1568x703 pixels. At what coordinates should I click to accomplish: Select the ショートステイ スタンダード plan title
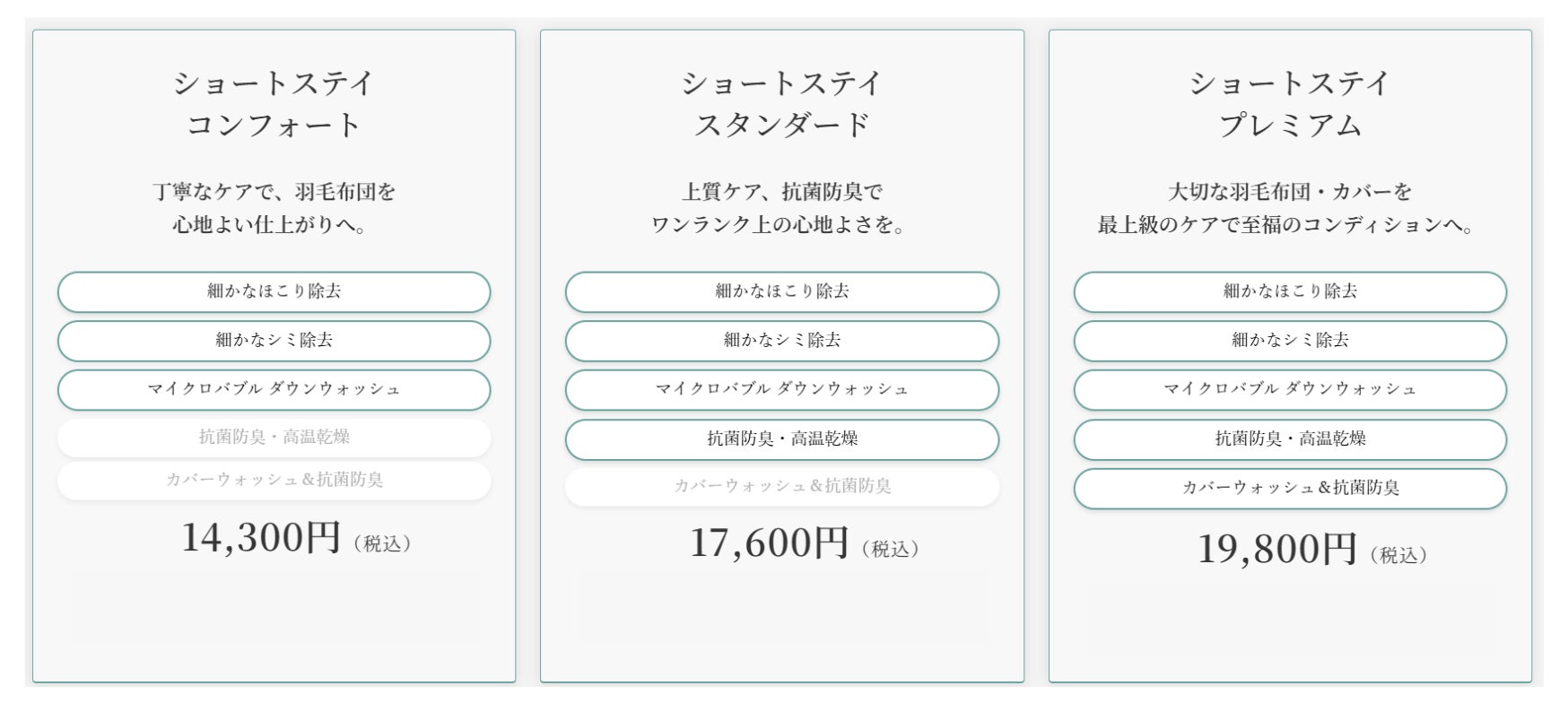[782, 103]
